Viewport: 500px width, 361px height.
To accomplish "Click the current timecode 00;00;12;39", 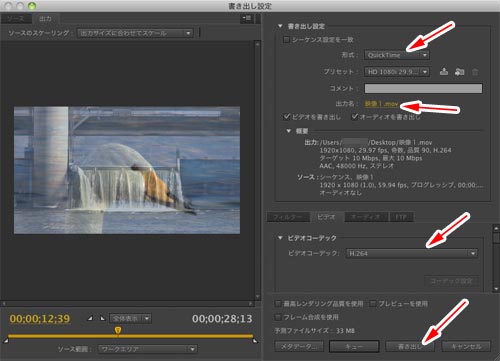I will tap(40, 319).
